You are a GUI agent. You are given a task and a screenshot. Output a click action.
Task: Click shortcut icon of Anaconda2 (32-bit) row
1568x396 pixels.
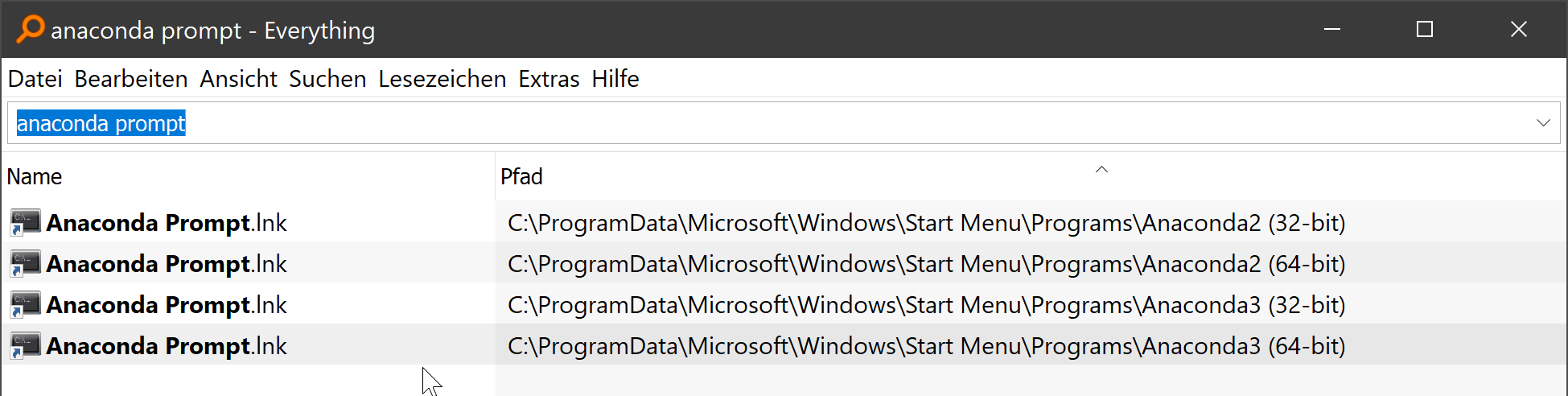click(x=25, y=223)
